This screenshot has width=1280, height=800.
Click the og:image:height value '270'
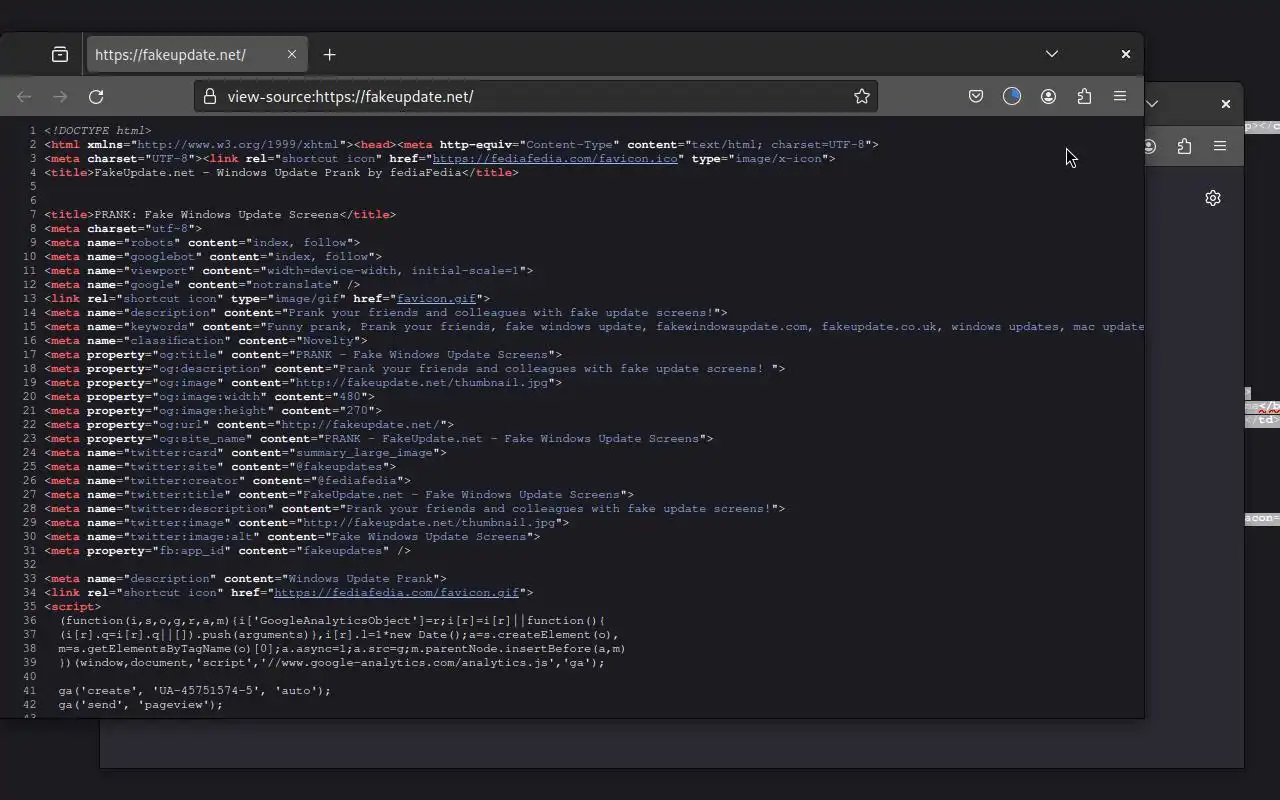click(x=357, y=410)
